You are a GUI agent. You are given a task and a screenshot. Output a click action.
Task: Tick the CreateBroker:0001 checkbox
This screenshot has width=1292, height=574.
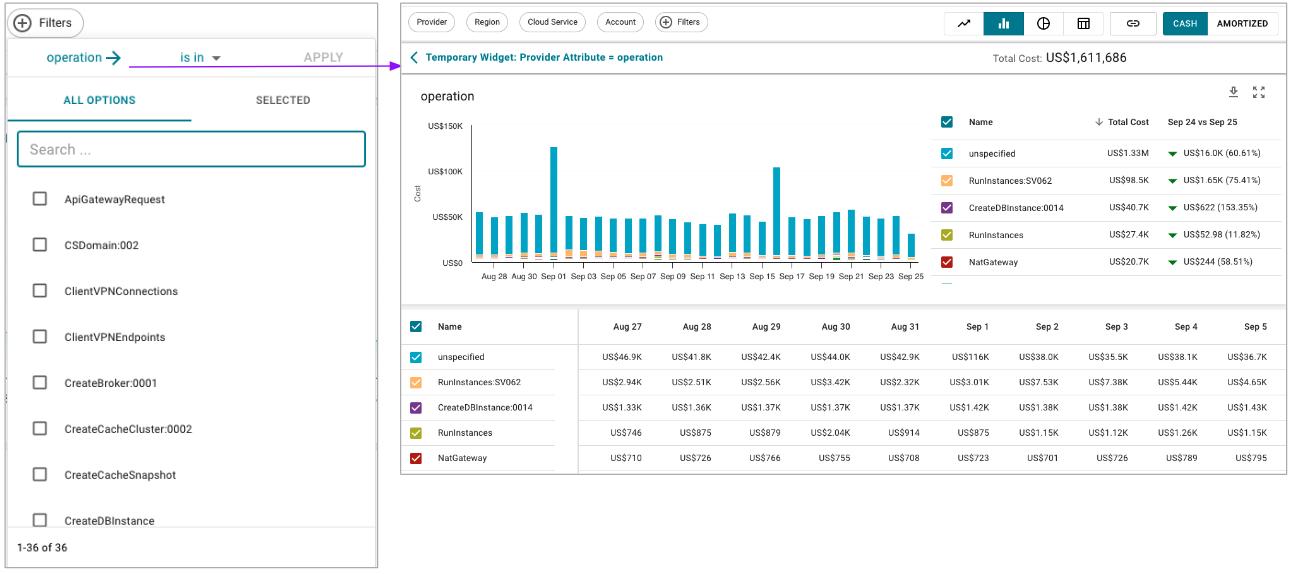(x=40, y=383)
